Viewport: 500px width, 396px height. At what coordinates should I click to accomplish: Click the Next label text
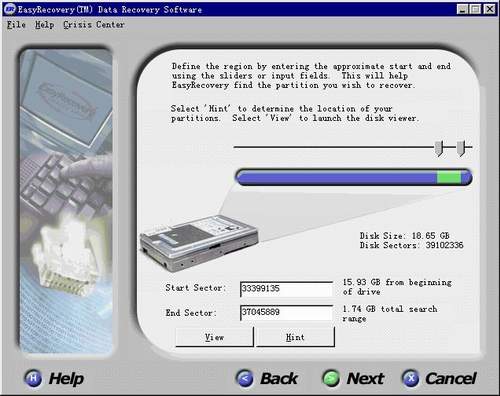pos(366,378)
